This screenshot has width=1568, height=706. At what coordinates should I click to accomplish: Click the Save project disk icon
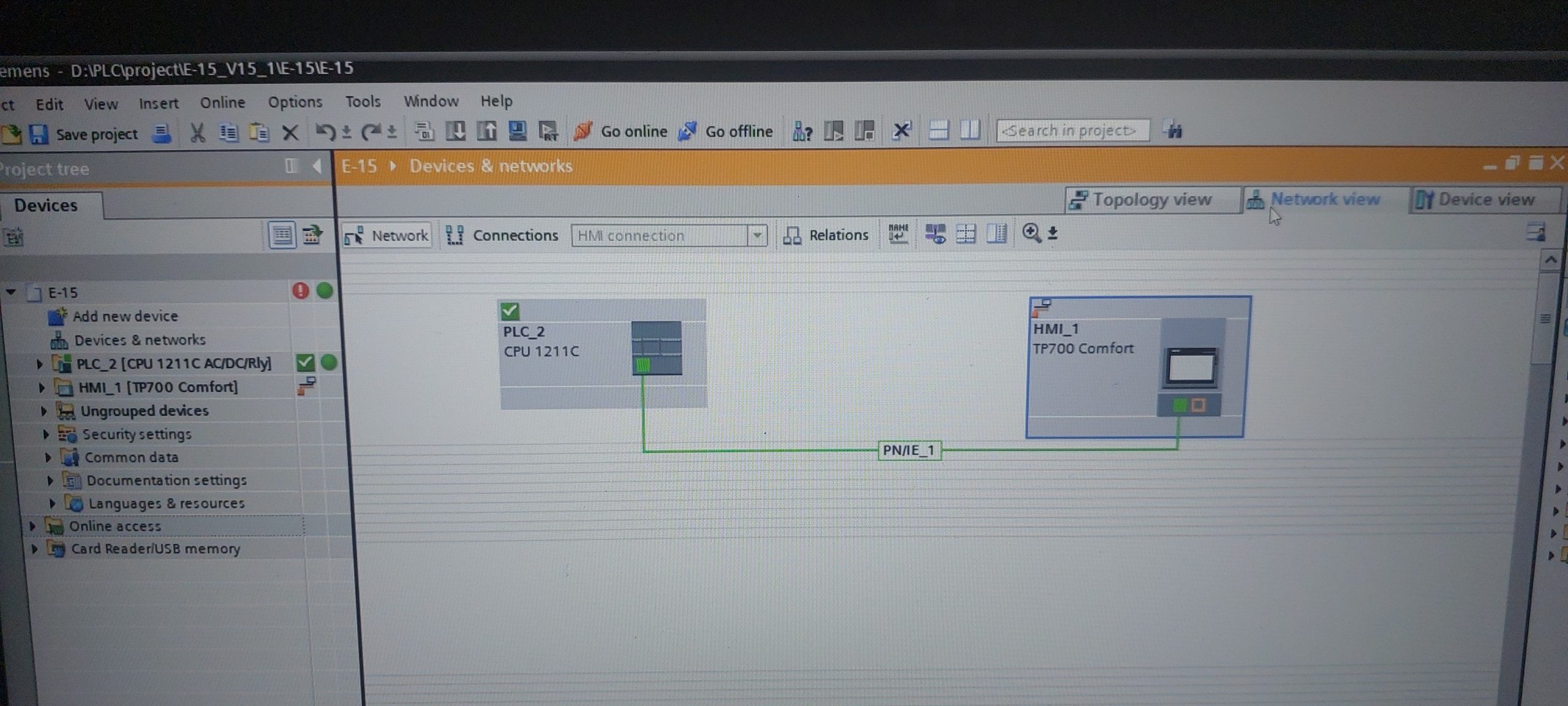point(39,134)
